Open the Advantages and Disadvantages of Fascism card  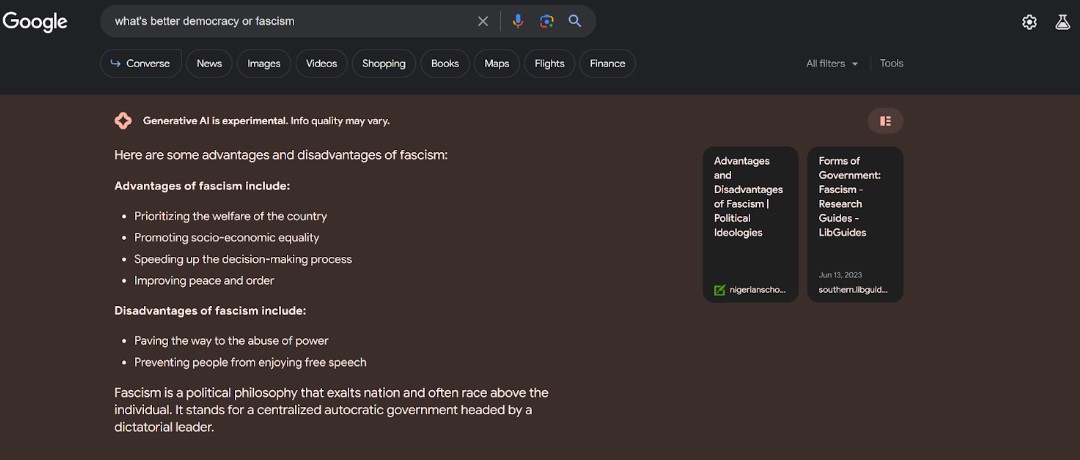click(x=751, y=224)
